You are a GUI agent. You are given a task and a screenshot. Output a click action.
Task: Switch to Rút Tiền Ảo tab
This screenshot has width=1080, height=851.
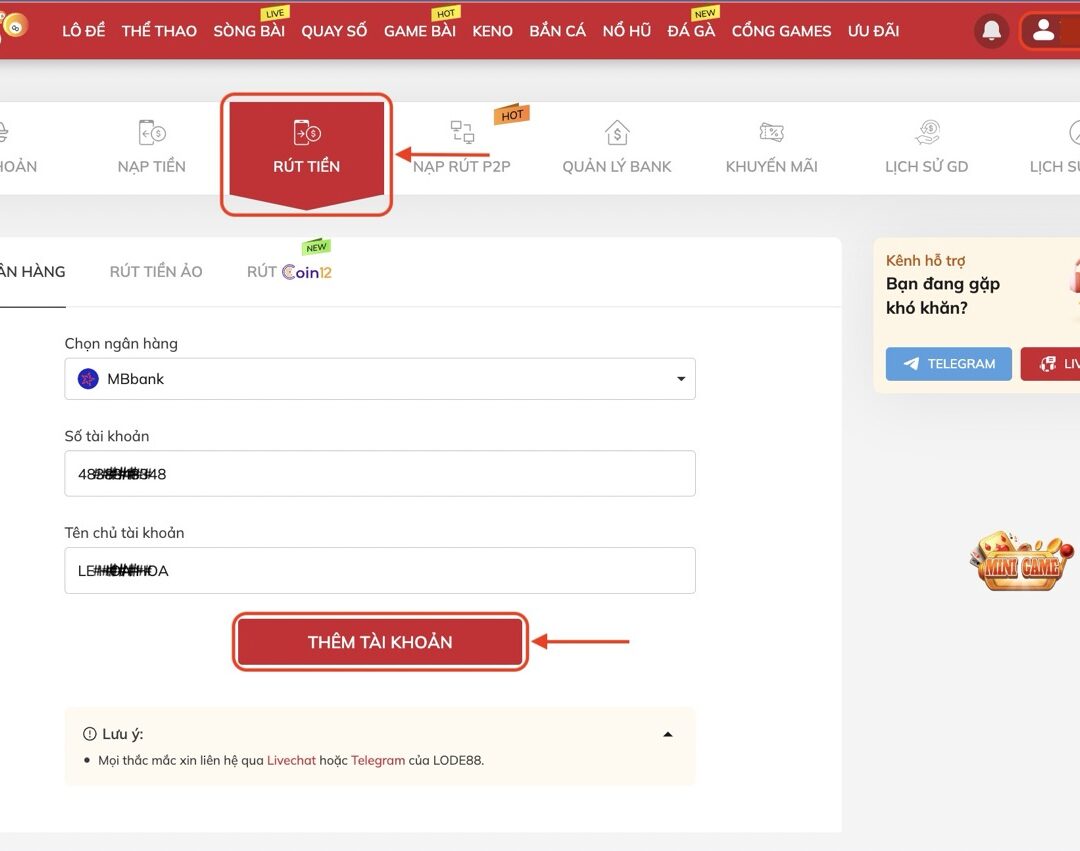156,271
